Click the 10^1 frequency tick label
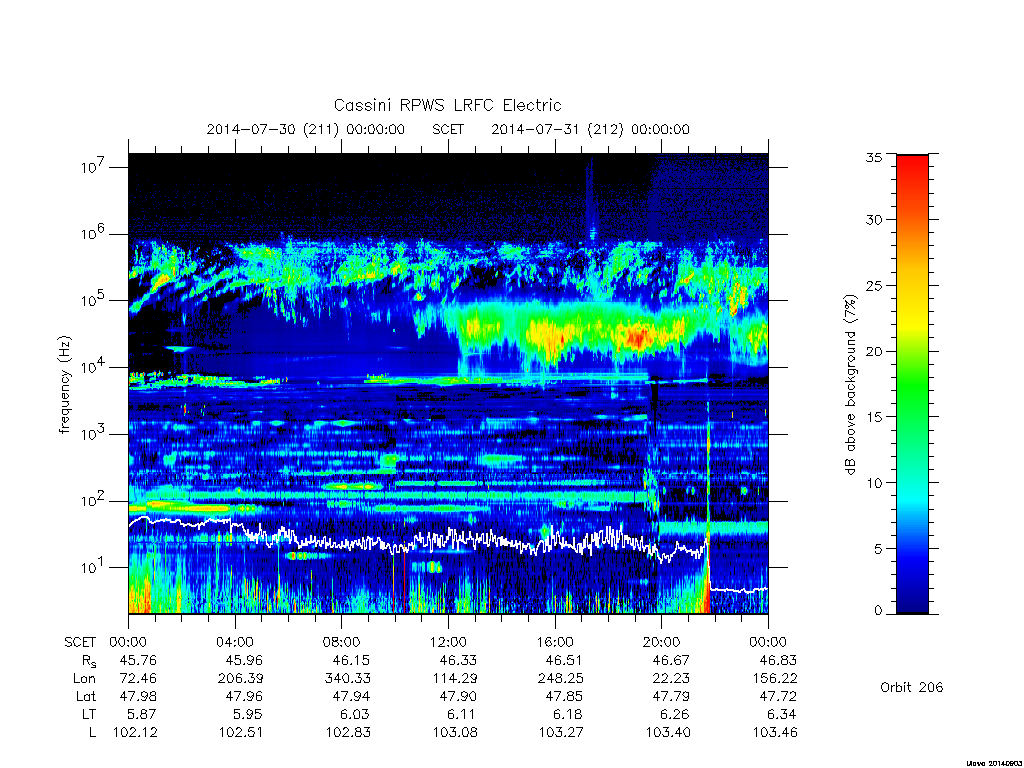The height and width of the screenshot is (768, 1024). point(93,567)
